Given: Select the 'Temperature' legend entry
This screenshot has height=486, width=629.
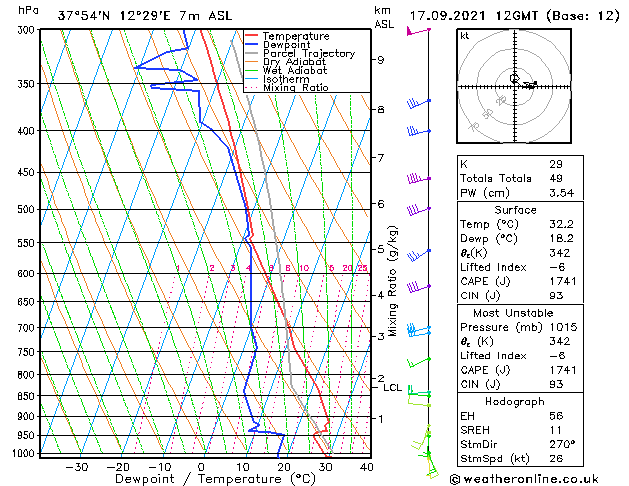Looking at the screenshot, I should pyautogui.click(x=296, y=36).
